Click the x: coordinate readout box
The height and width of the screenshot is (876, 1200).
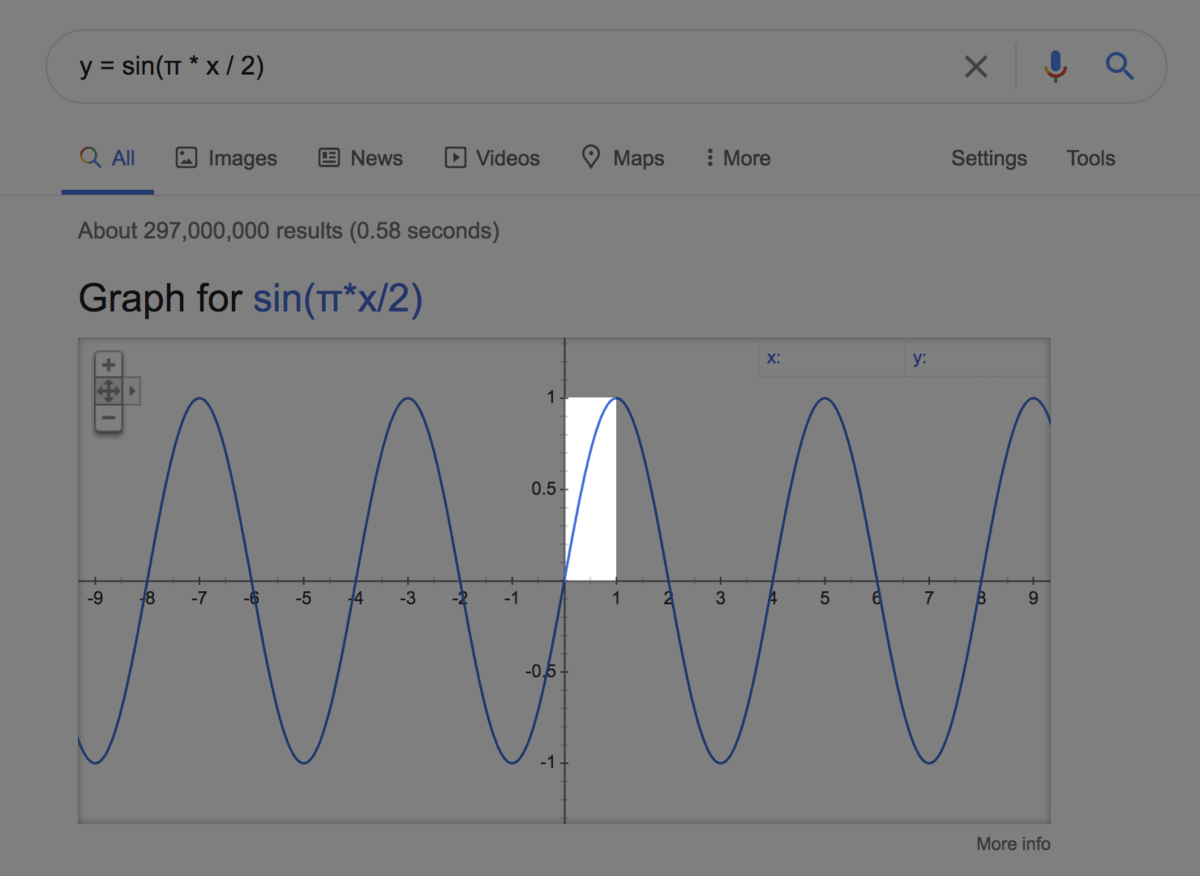coord(832,358)
